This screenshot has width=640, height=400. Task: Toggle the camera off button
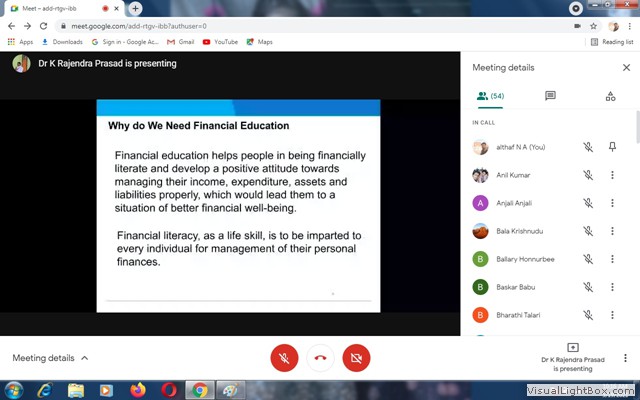pos(356,357)
